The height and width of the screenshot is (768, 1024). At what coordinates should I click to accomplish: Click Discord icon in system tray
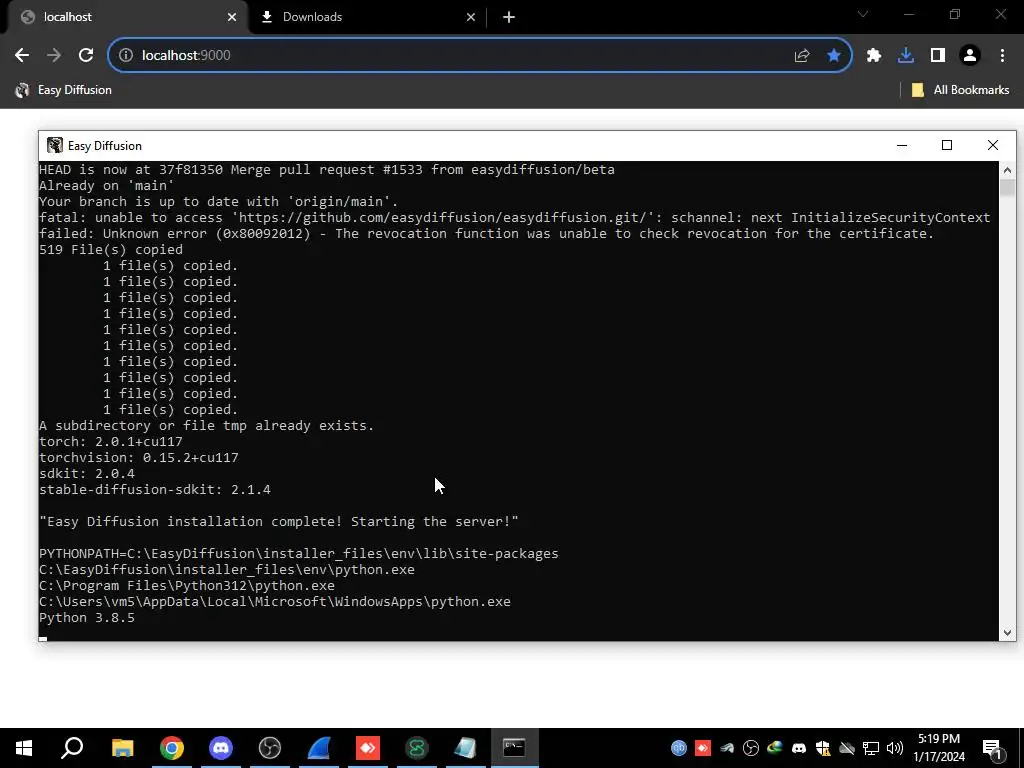[x=799, y=748]
